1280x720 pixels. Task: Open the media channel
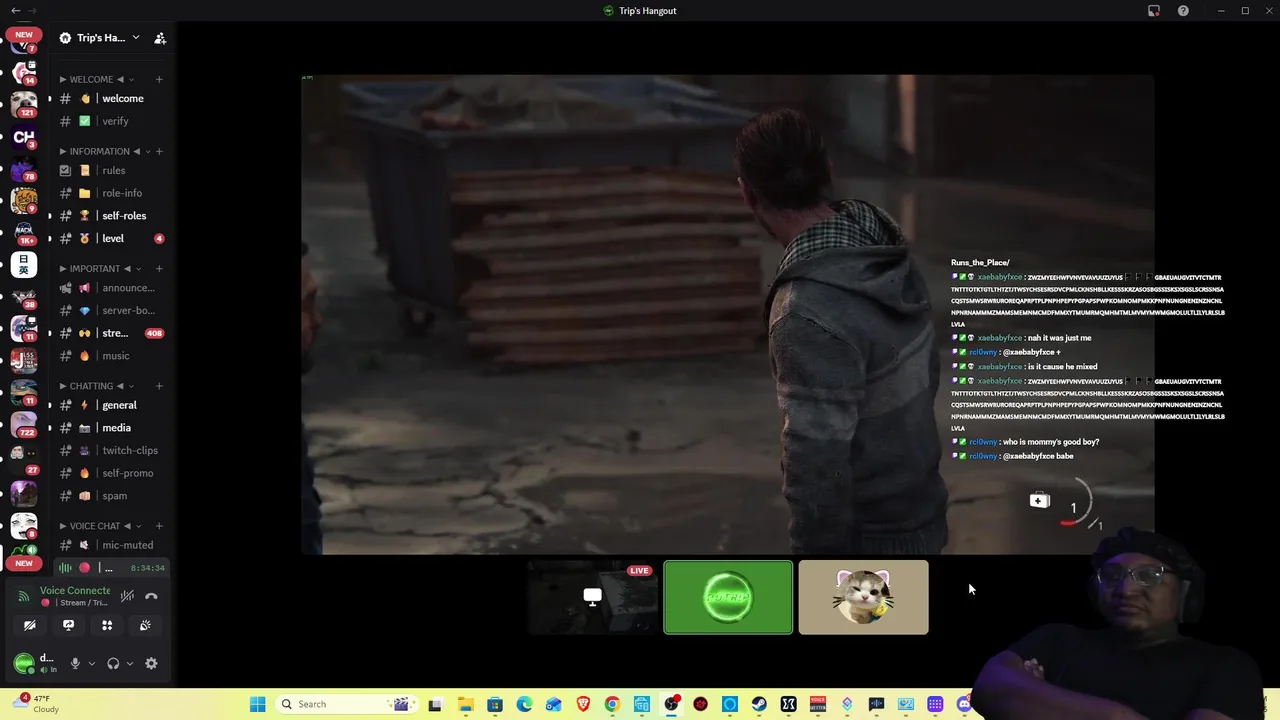[112, 428]
